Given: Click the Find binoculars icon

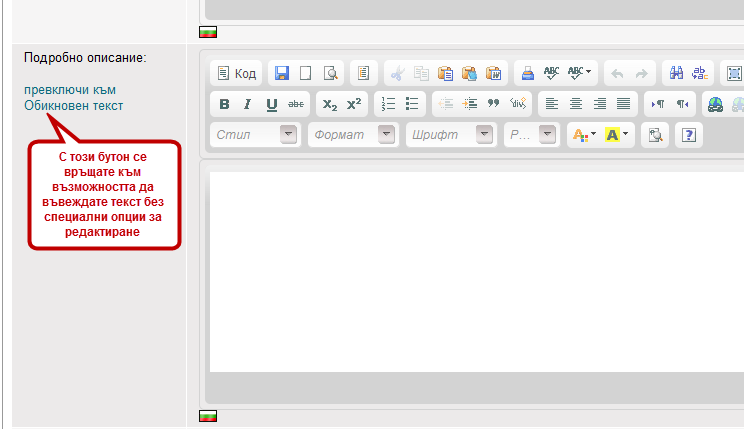Looking at the screenshot, I should [x=676, y=73].
